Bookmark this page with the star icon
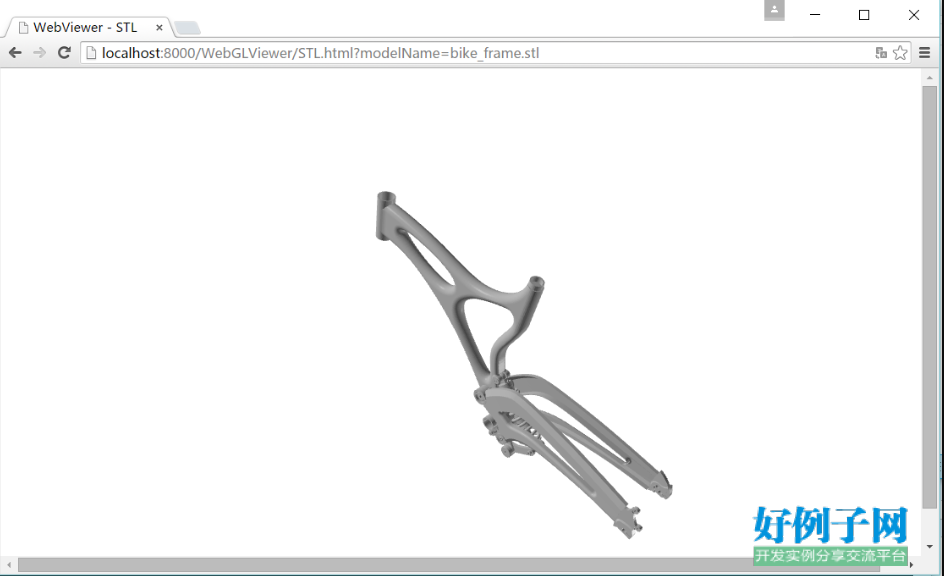Viewport: 944px width, 576px height. (900, 53)
